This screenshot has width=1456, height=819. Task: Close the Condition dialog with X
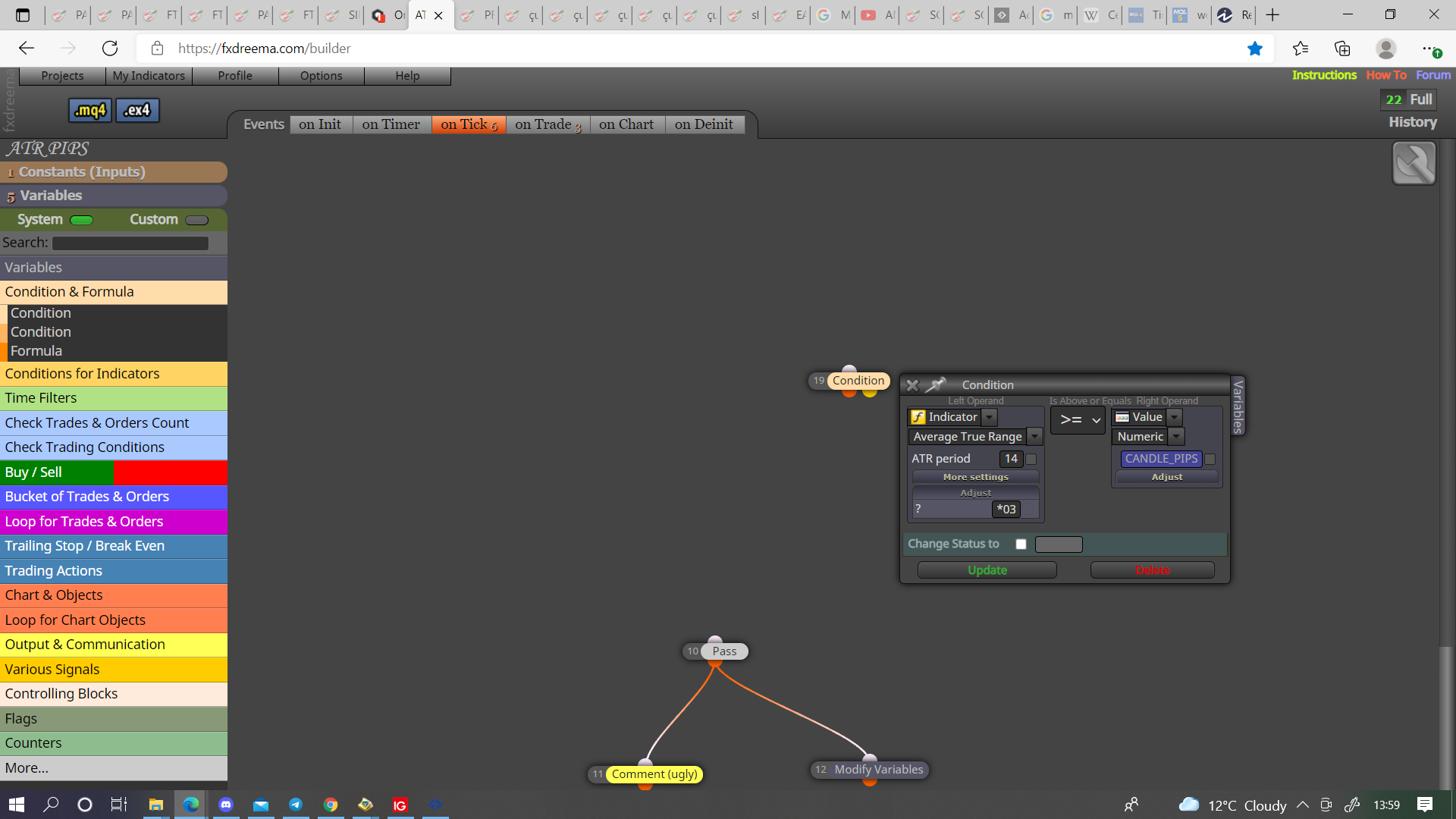pos(912,385)
